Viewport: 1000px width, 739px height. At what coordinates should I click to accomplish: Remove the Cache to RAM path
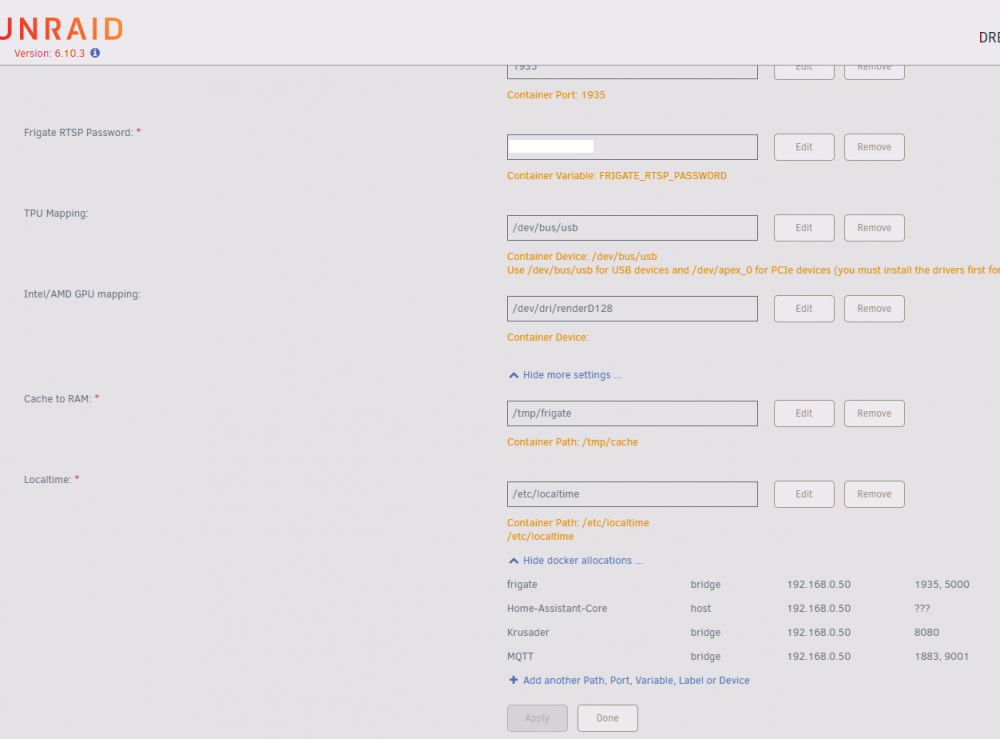tap(874, 414)
